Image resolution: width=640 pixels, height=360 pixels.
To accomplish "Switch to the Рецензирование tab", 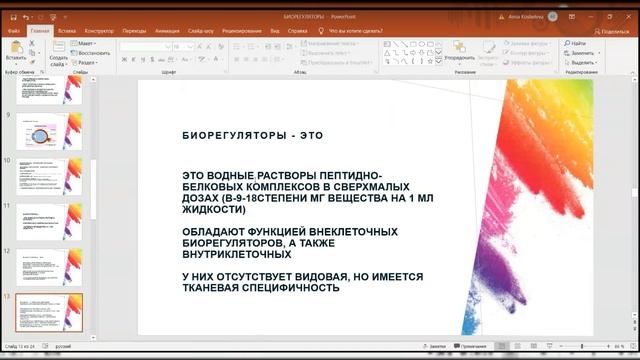I will [x=242, y=31].
